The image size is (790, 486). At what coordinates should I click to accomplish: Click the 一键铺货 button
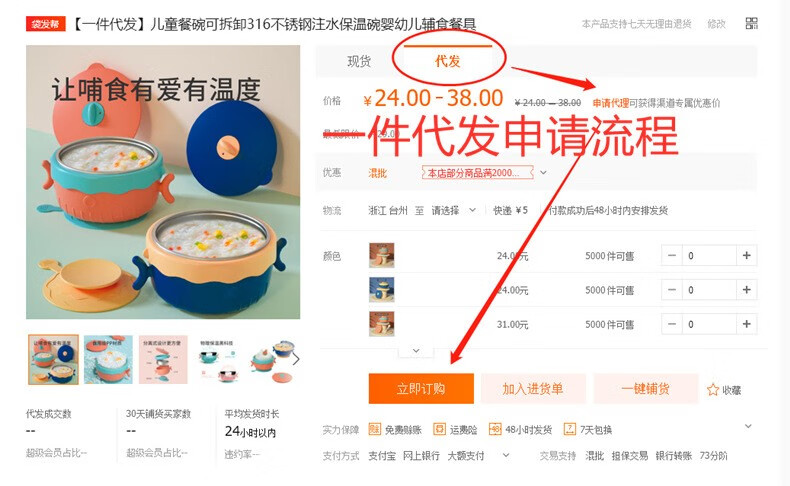pyautogui.click(x=646, y=388)
